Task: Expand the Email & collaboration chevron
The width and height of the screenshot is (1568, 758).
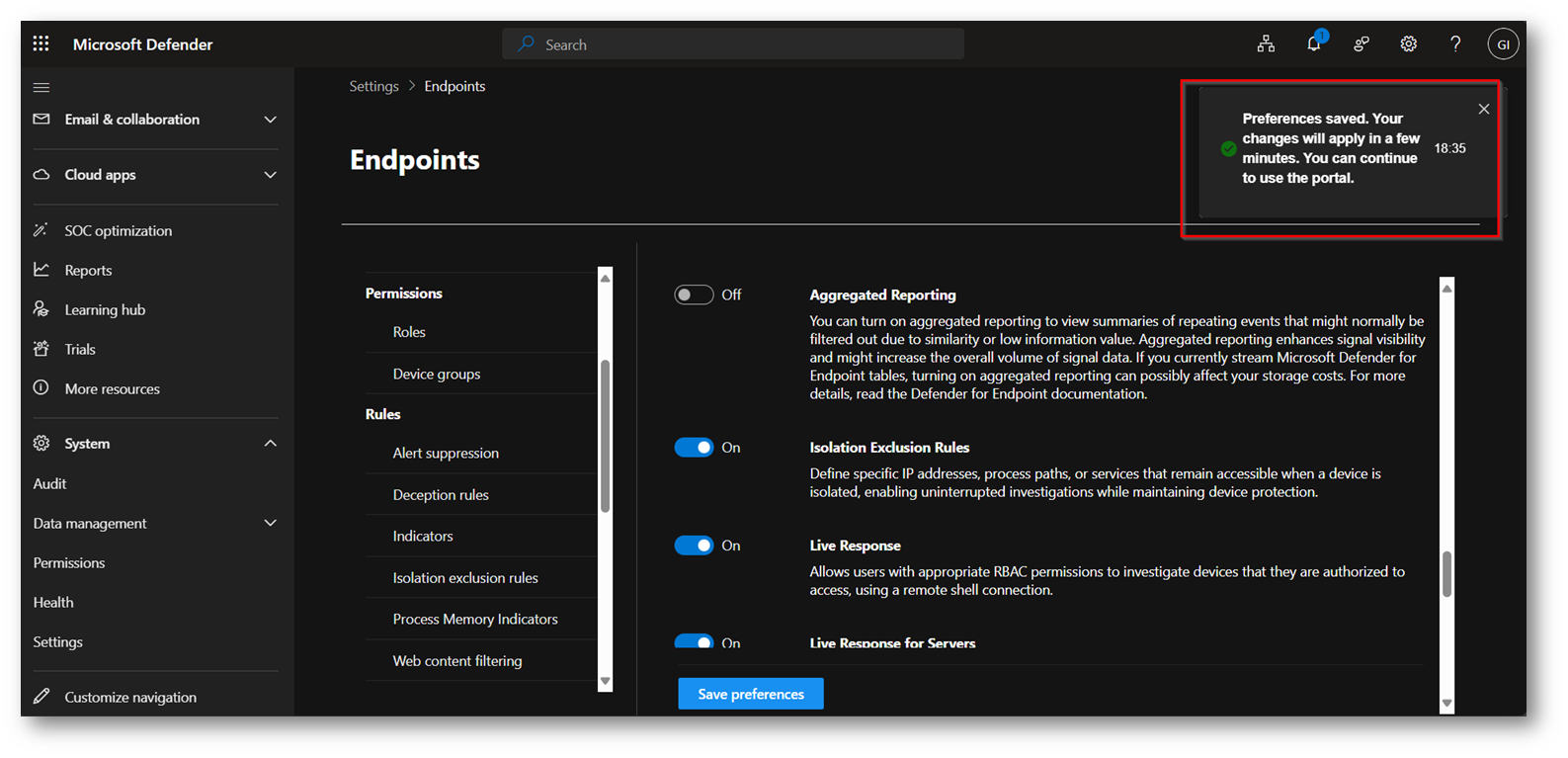Action: [x=270, y=120]
